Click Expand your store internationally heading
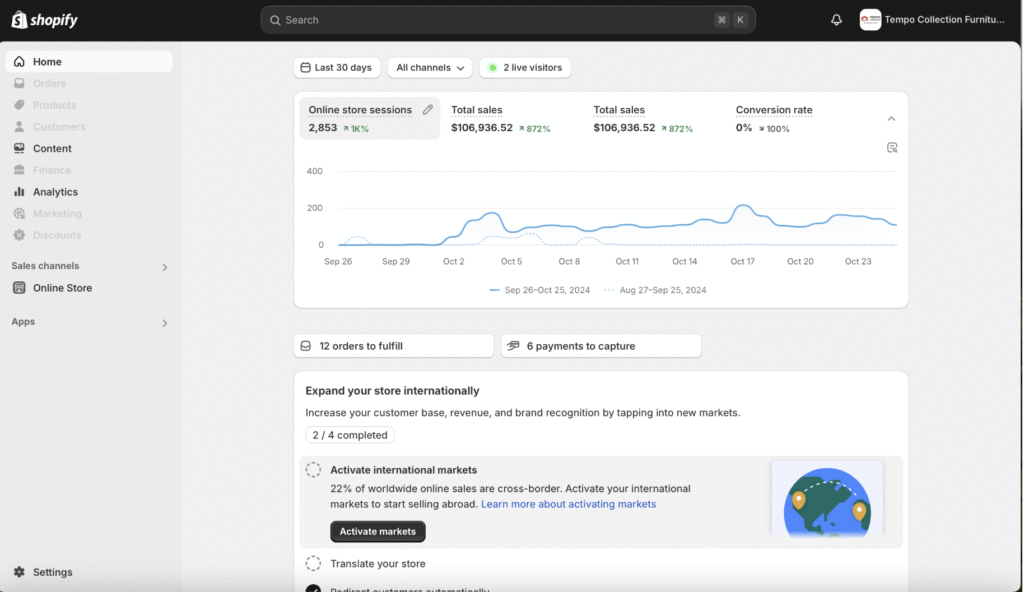Viewport: 1024px width, 592px height. tap(392, 391)
